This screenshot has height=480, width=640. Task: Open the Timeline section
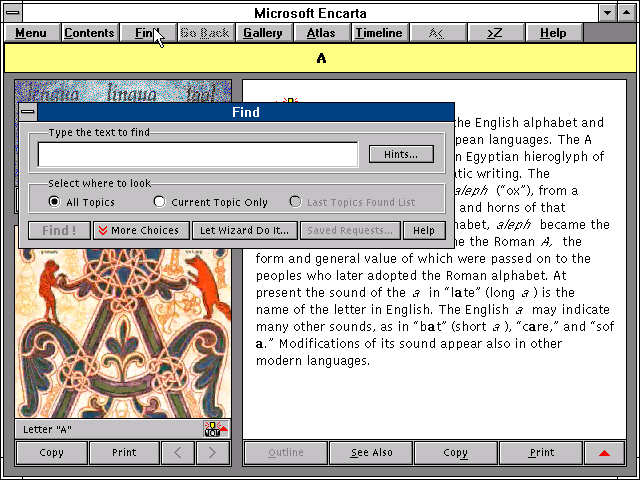click(379, 33)
